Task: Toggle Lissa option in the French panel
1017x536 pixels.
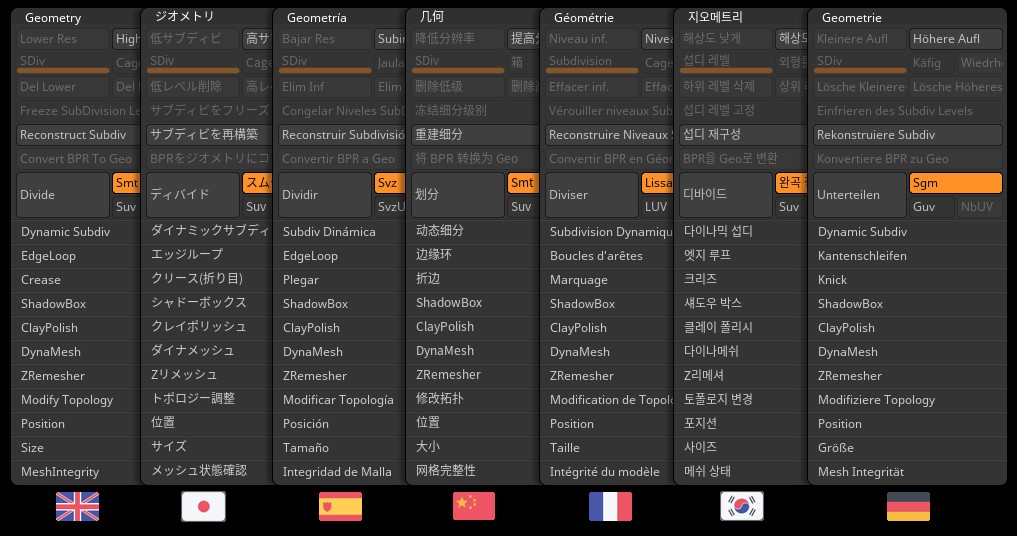Action: click(658, 183)
